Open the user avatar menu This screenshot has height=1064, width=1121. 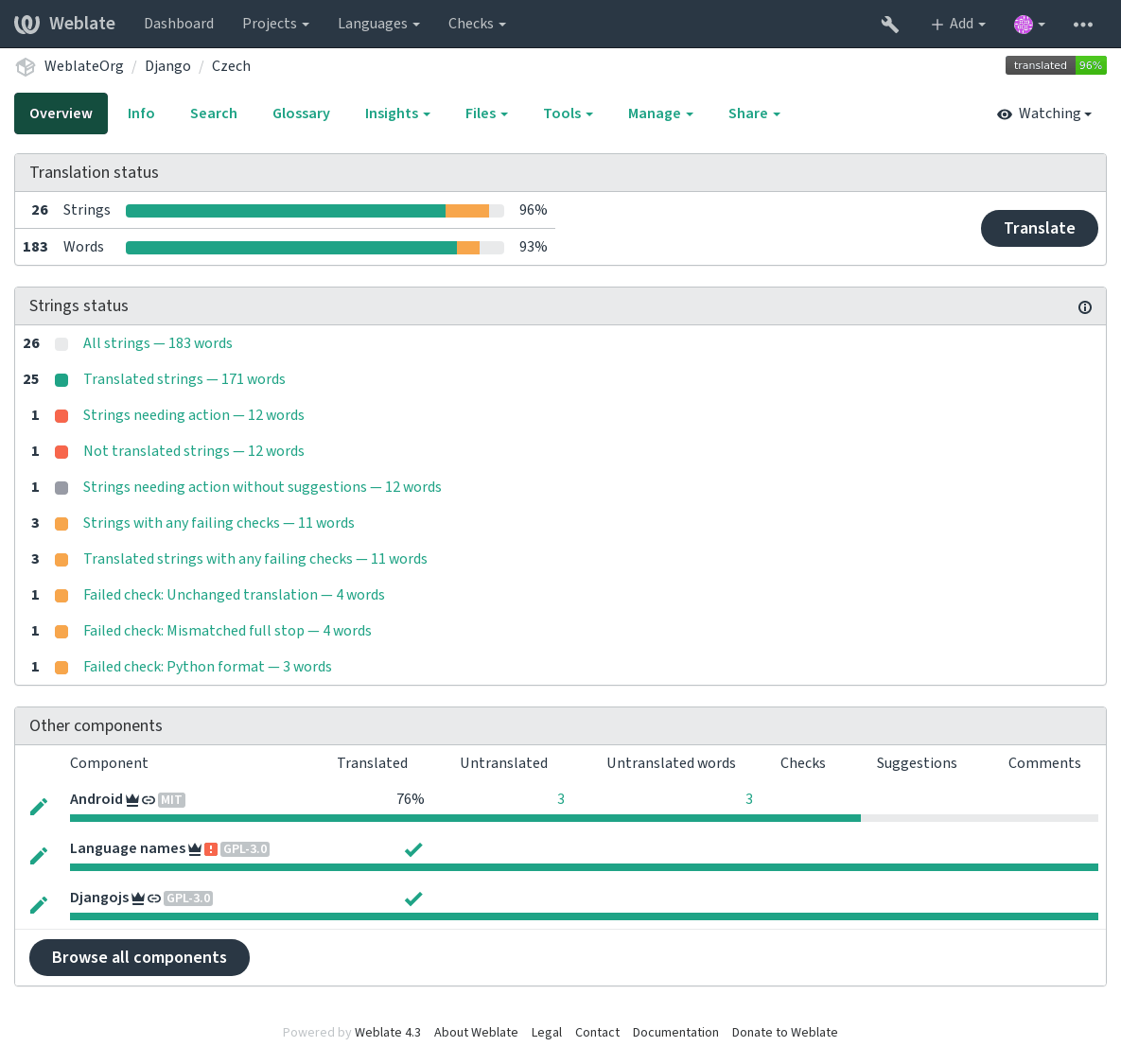point(1029,25)
